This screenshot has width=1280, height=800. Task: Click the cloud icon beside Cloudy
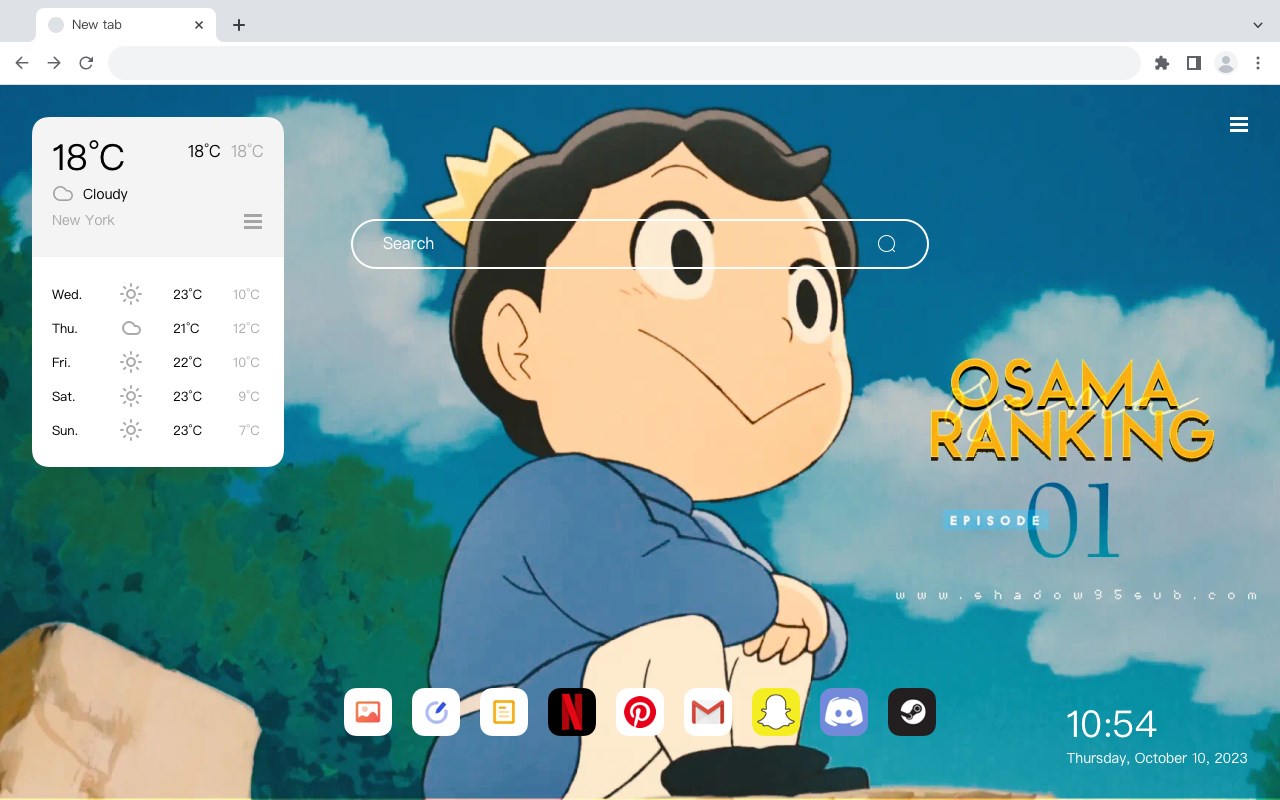pyautogui.click(x=63, y=194)
